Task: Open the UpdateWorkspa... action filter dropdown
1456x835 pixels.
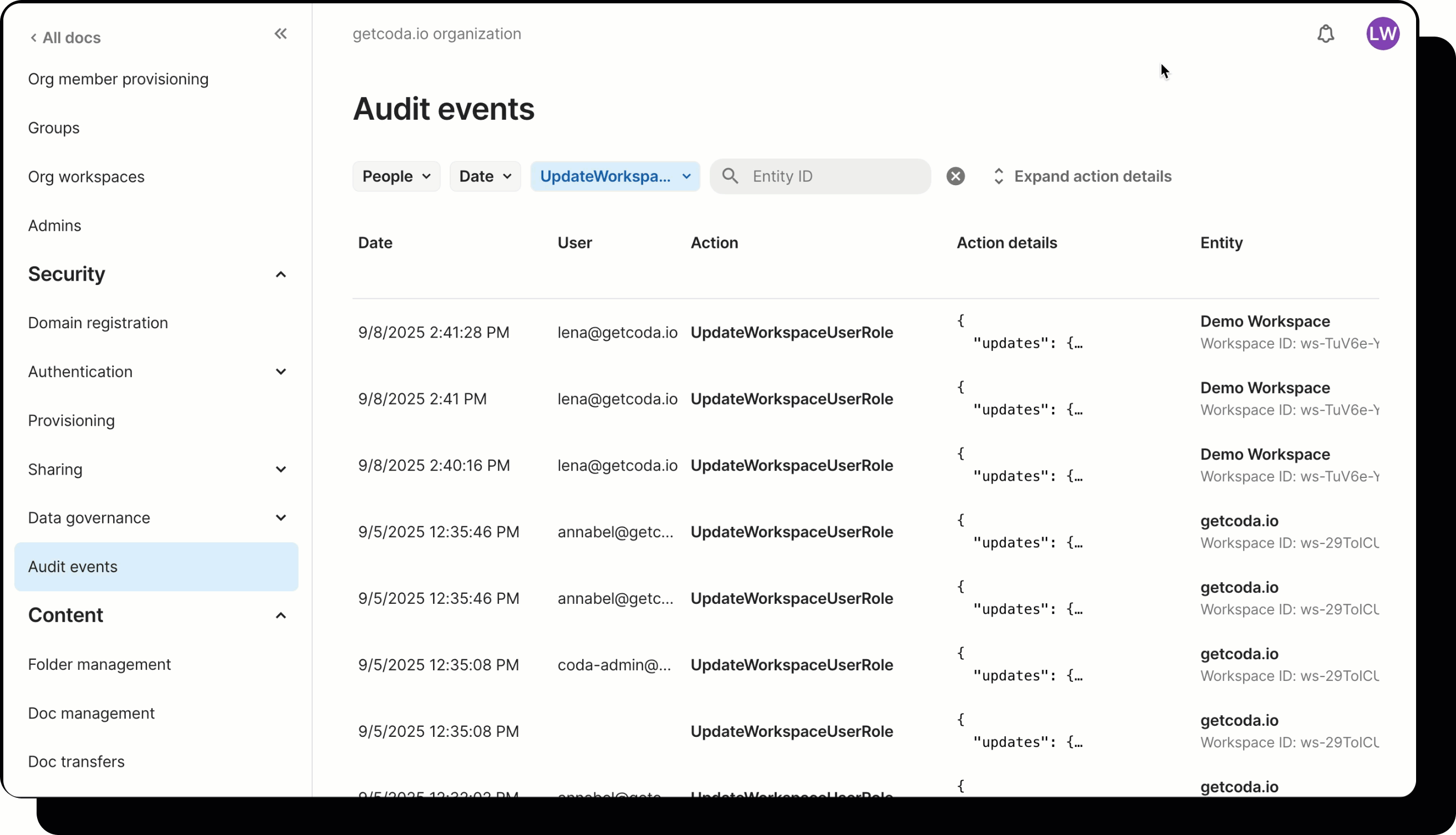Action: click(615, 176)
